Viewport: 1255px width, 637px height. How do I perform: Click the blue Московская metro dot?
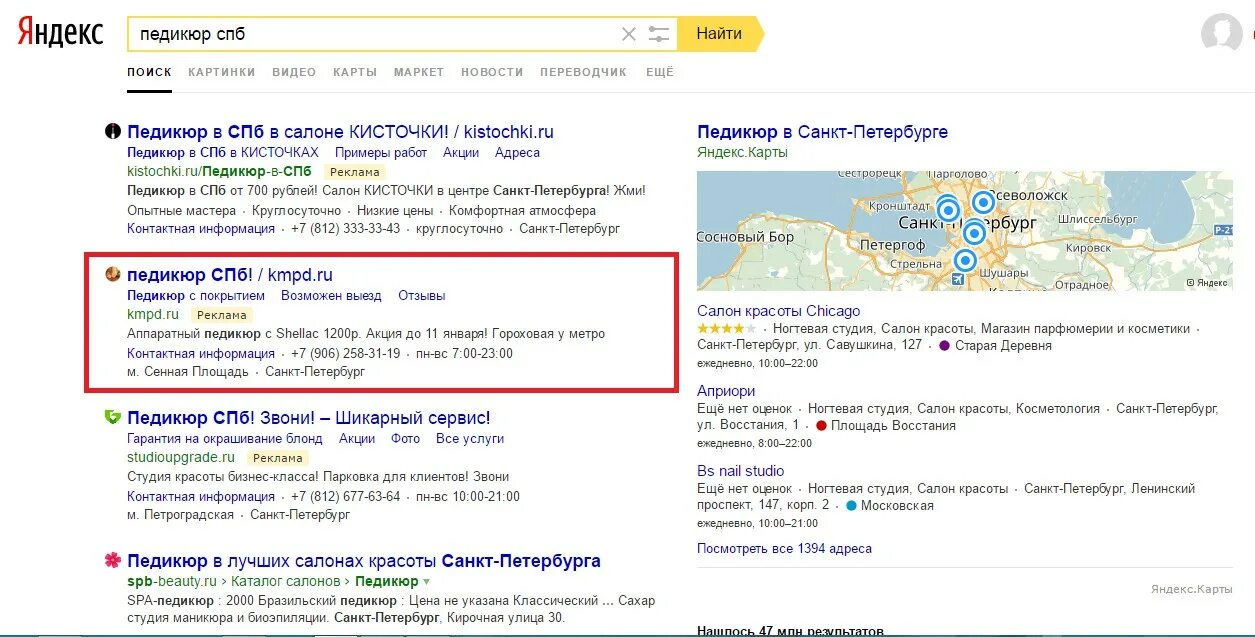click(851, 506)
